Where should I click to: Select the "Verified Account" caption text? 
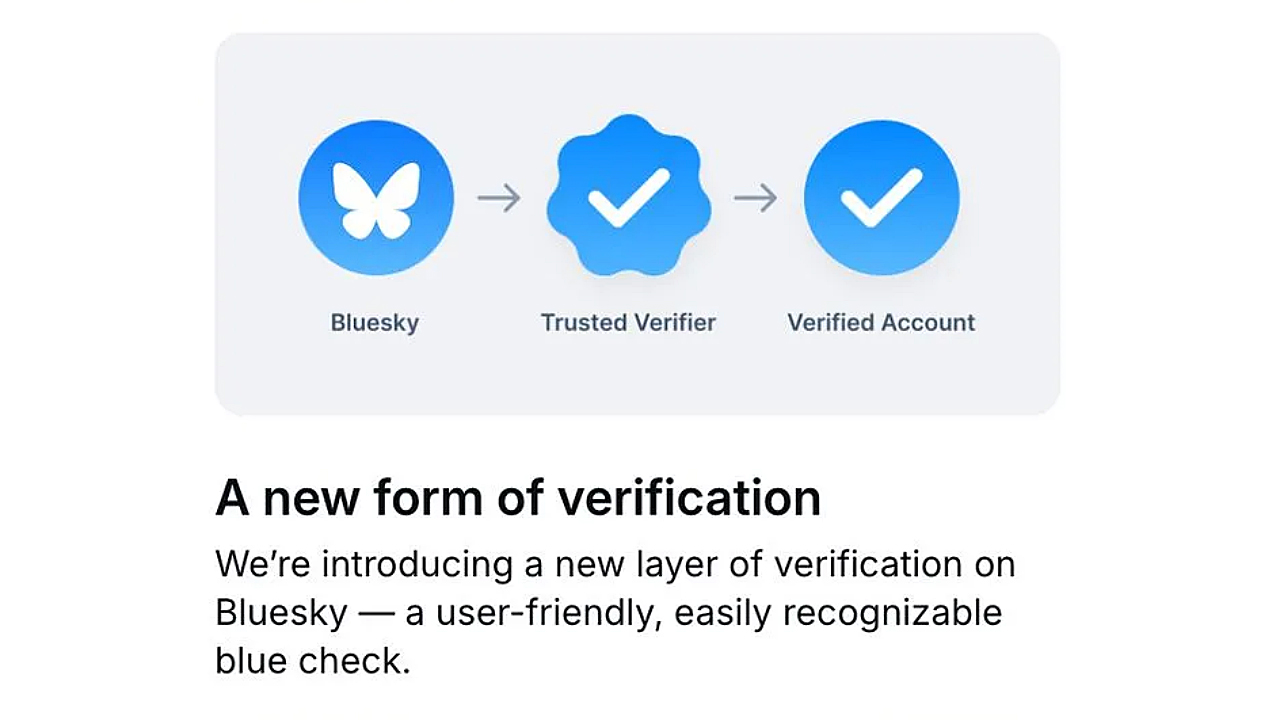click(881, 323)
